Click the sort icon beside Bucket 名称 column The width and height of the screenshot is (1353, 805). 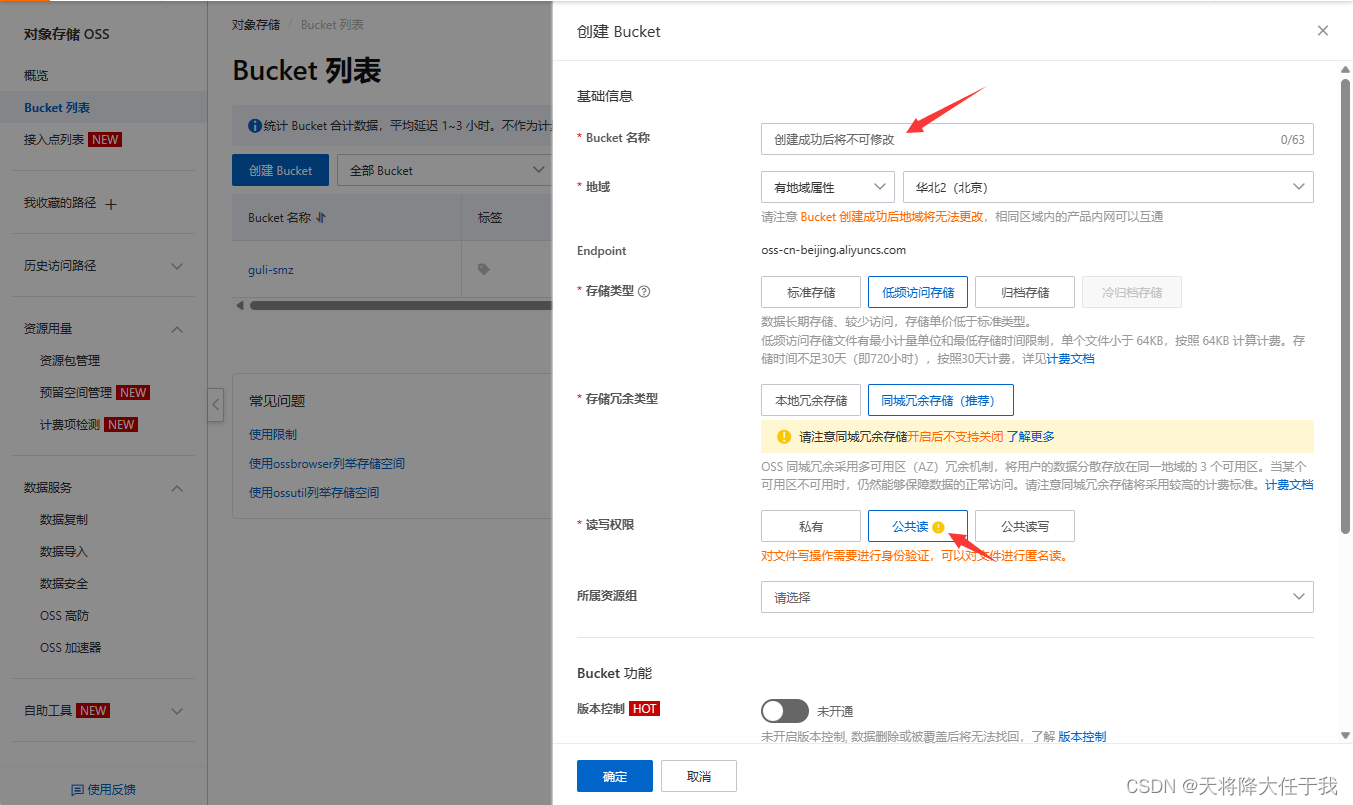[x=321, y=217]
